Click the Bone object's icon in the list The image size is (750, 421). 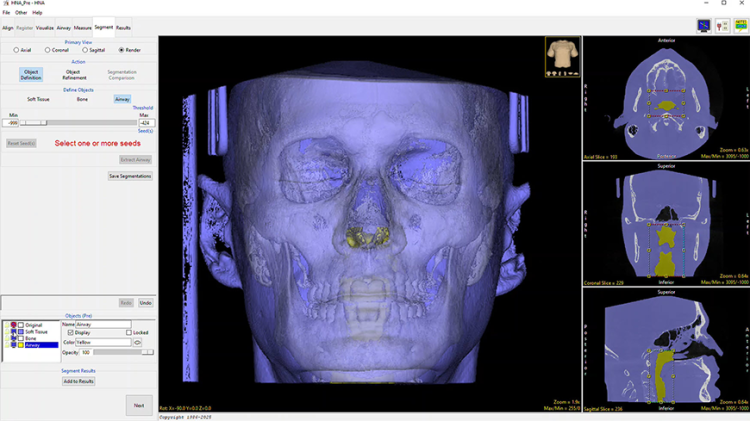pos(12,339)
